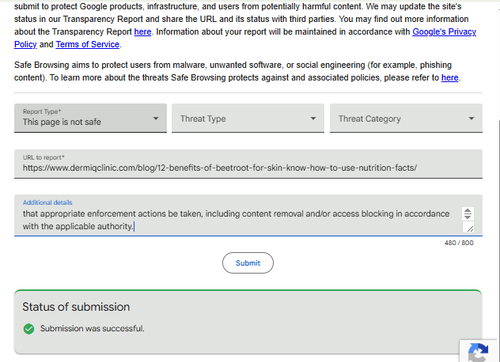500x362 pixels.
Task: Open the Report Type dropdown
Action: click(90, 118)
